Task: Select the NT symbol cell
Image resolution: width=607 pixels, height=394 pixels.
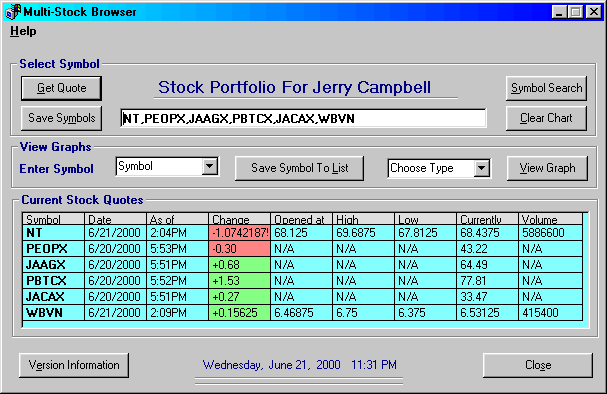Action: 53,233
